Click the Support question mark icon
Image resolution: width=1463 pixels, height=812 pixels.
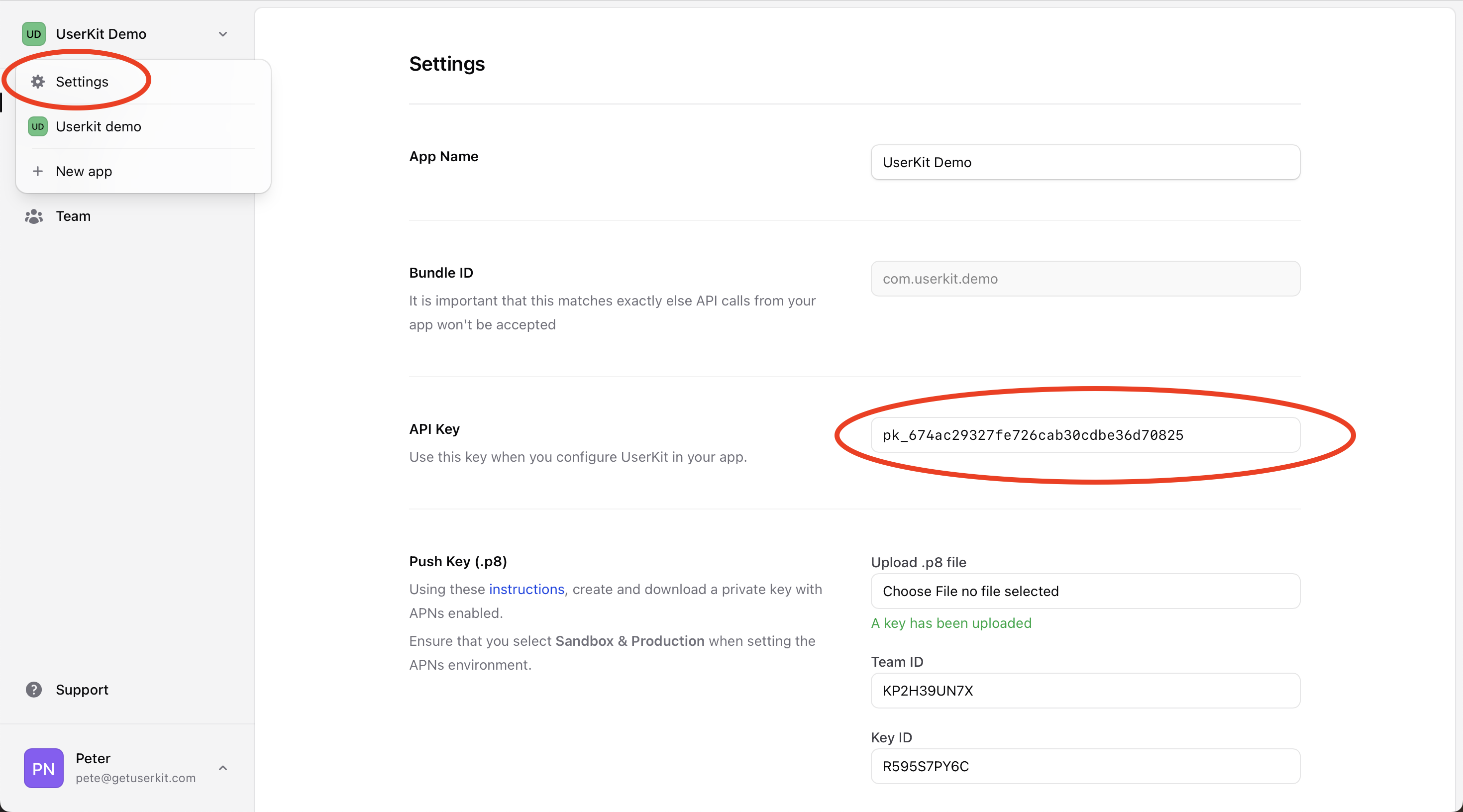click(33, 689)
